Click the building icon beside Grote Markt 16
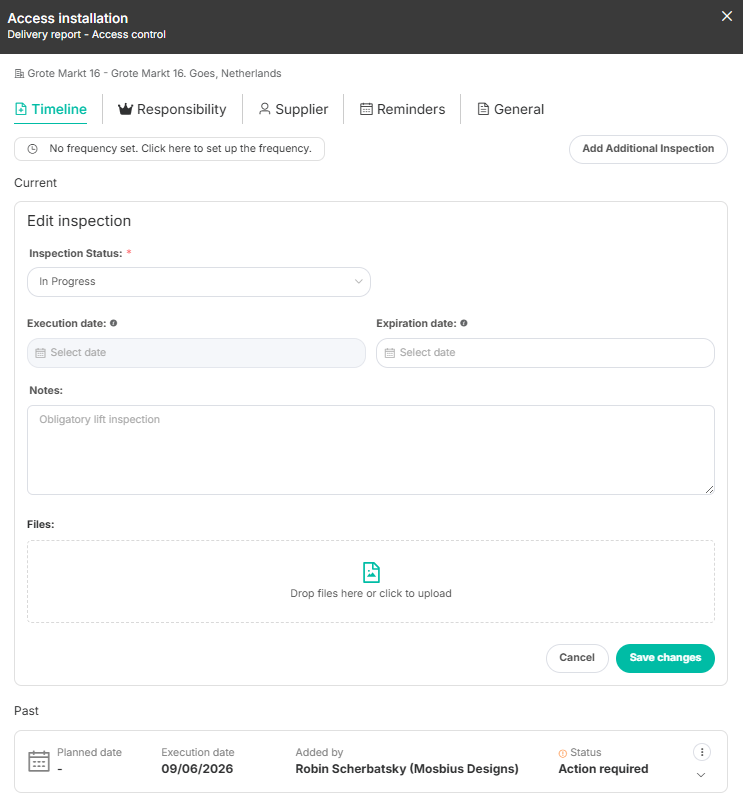 click(19, 74)
